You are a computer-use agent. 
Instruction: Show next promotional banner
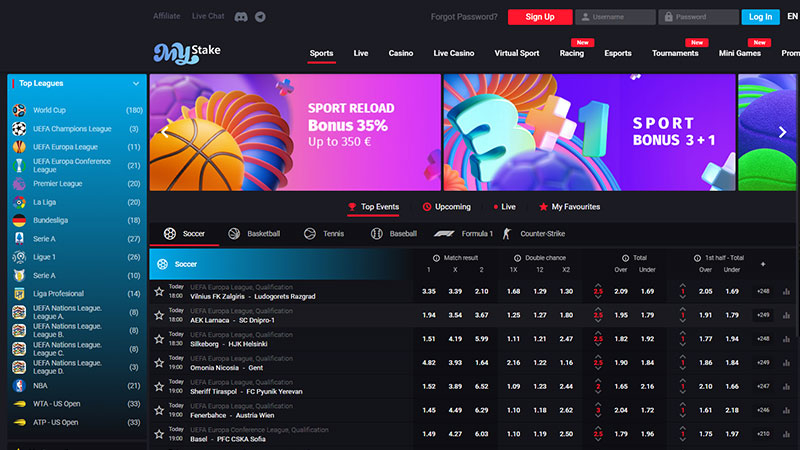(782, 132)
